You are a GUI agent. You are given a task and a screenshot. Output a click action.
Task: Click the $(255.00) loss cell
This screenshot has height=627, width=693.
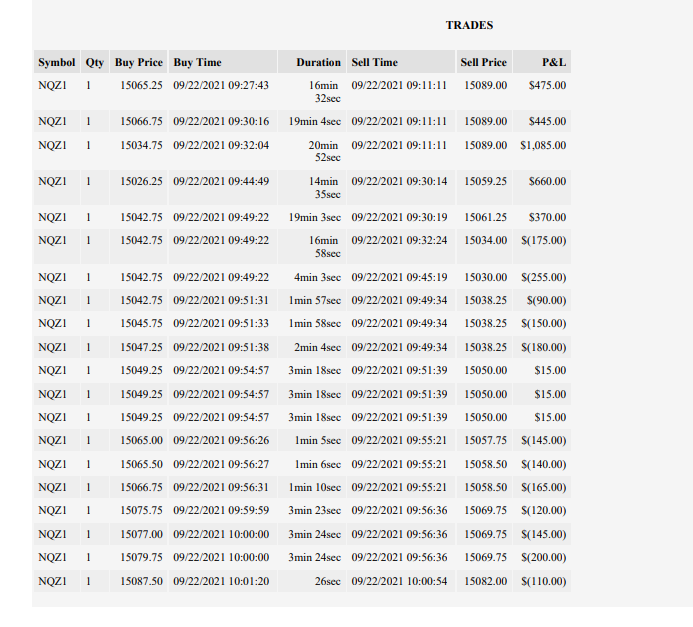(542, 277)
